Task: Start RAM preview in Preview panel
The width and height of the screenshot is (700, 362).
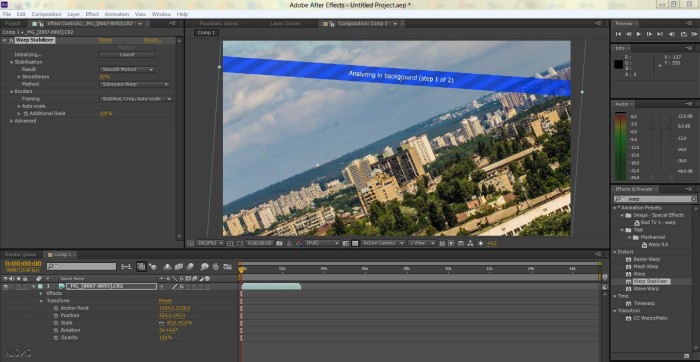Action: click(694, 34)
